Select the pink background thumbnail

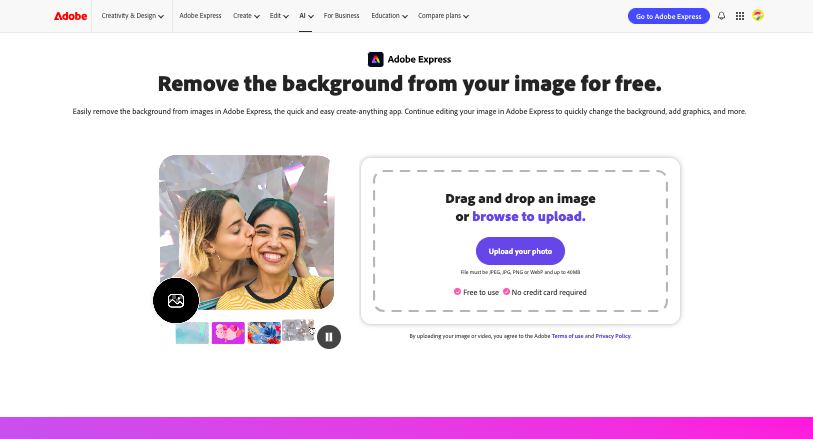click(228, 333)
